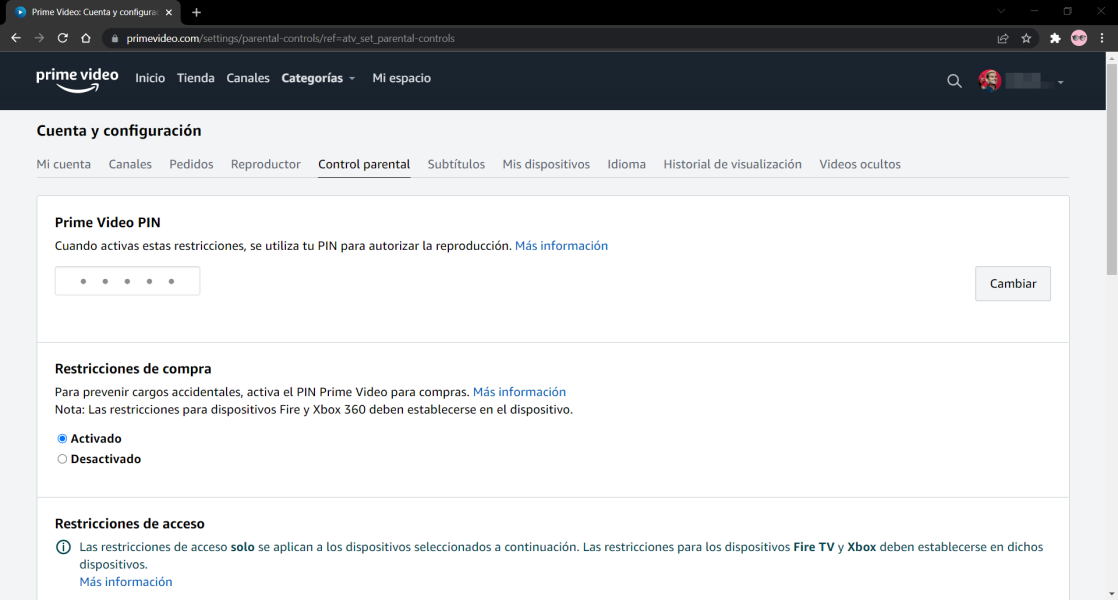Switch to the Subtítulos tab
1118x600 pixels.
pos(456,164)
